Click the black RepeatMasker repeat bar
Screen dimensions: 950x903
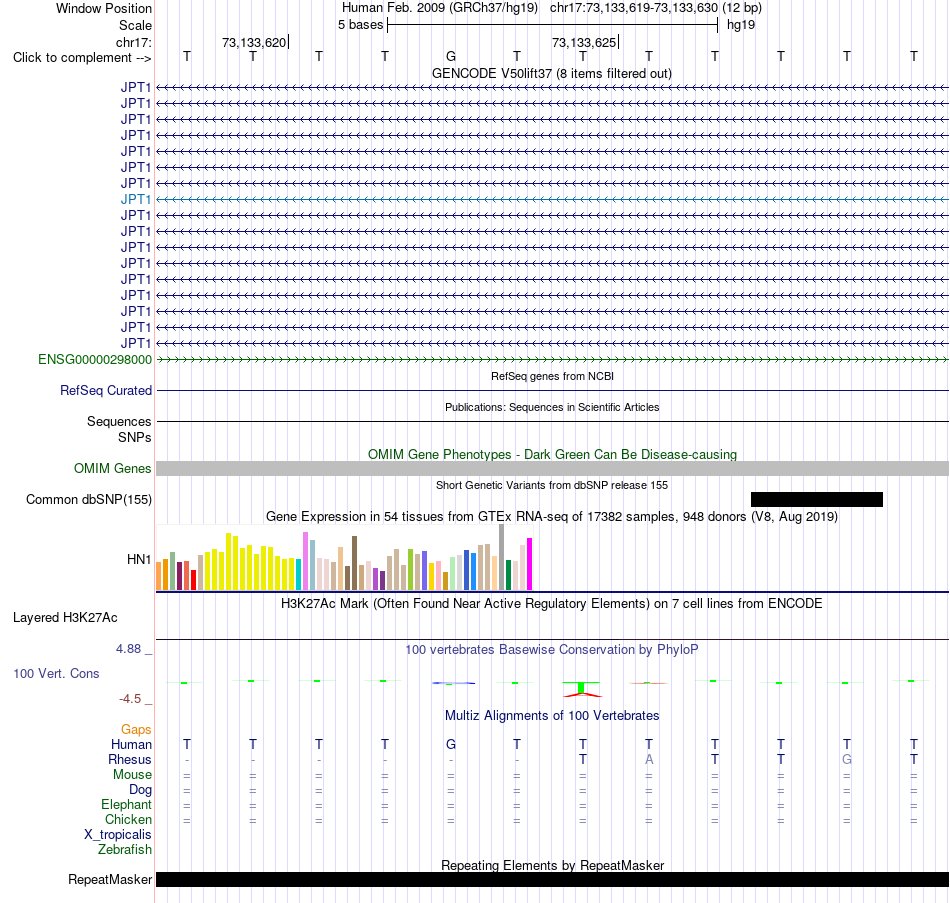click(x=553, y=879)
